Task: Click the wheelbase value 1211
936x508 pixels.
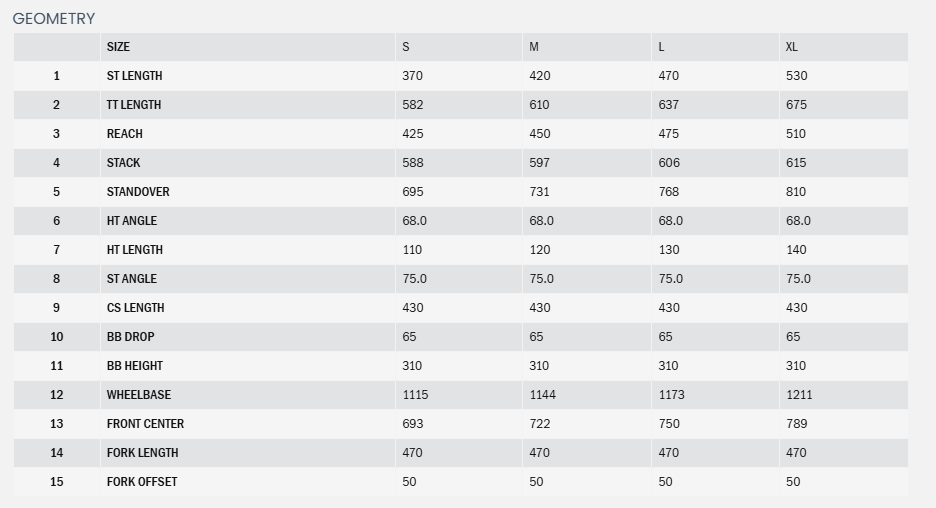Action: [799, 395]
